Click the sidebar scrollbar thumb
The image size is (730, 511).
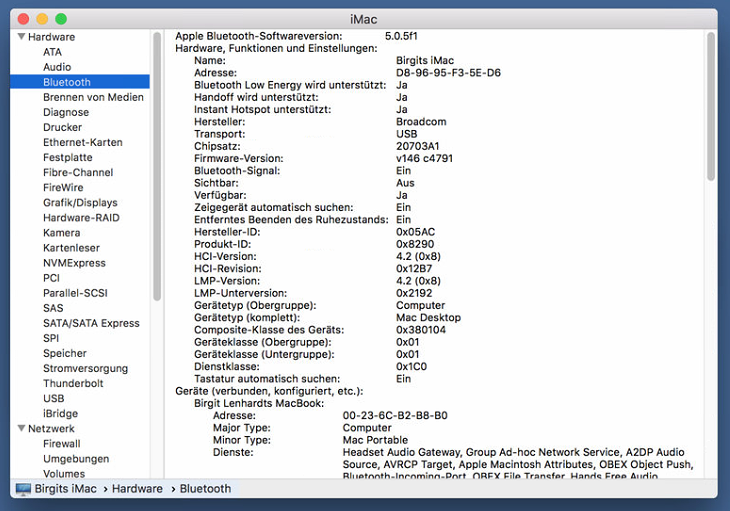157,166
